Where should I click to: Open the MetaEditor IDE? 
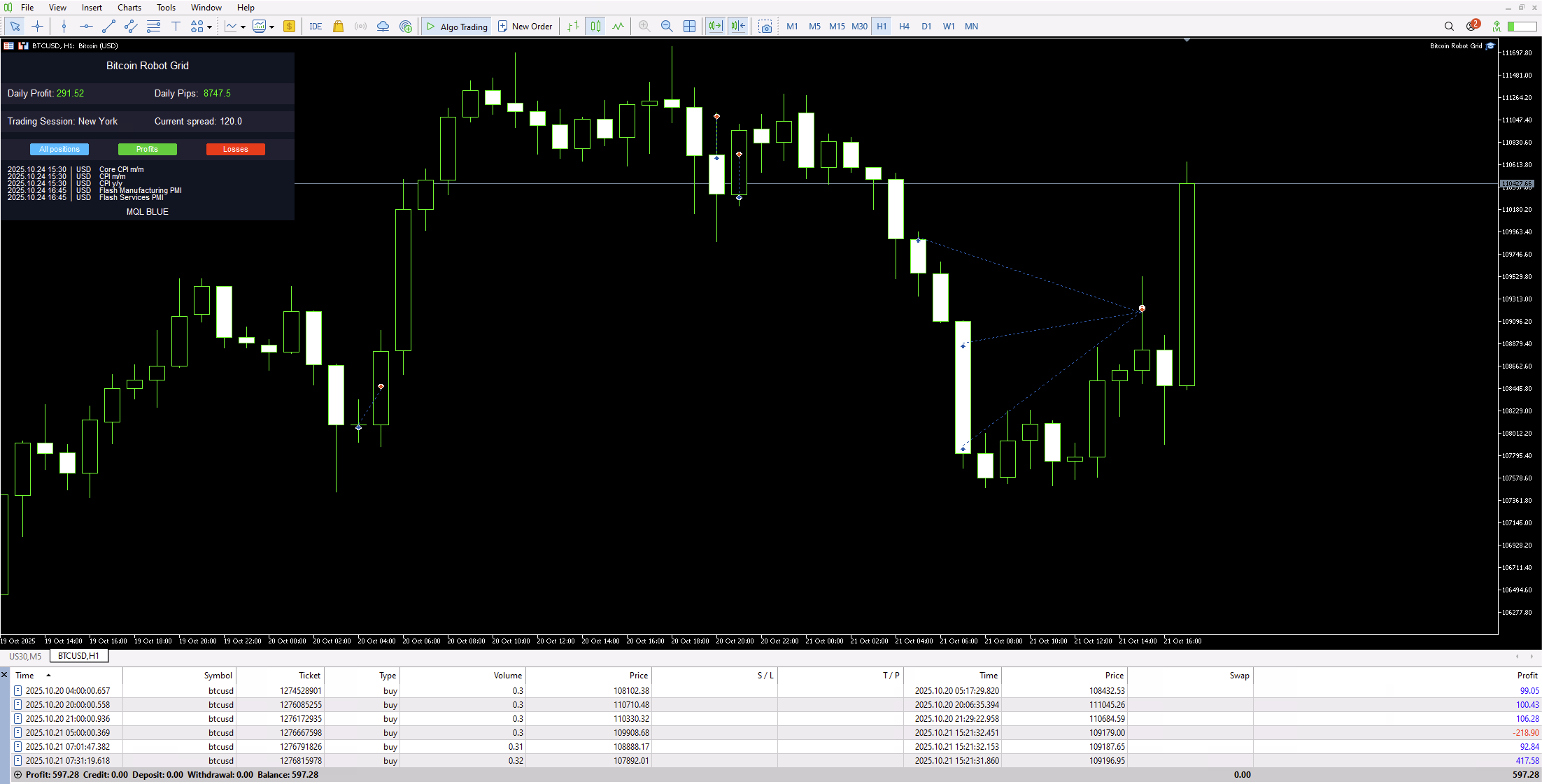316,27
